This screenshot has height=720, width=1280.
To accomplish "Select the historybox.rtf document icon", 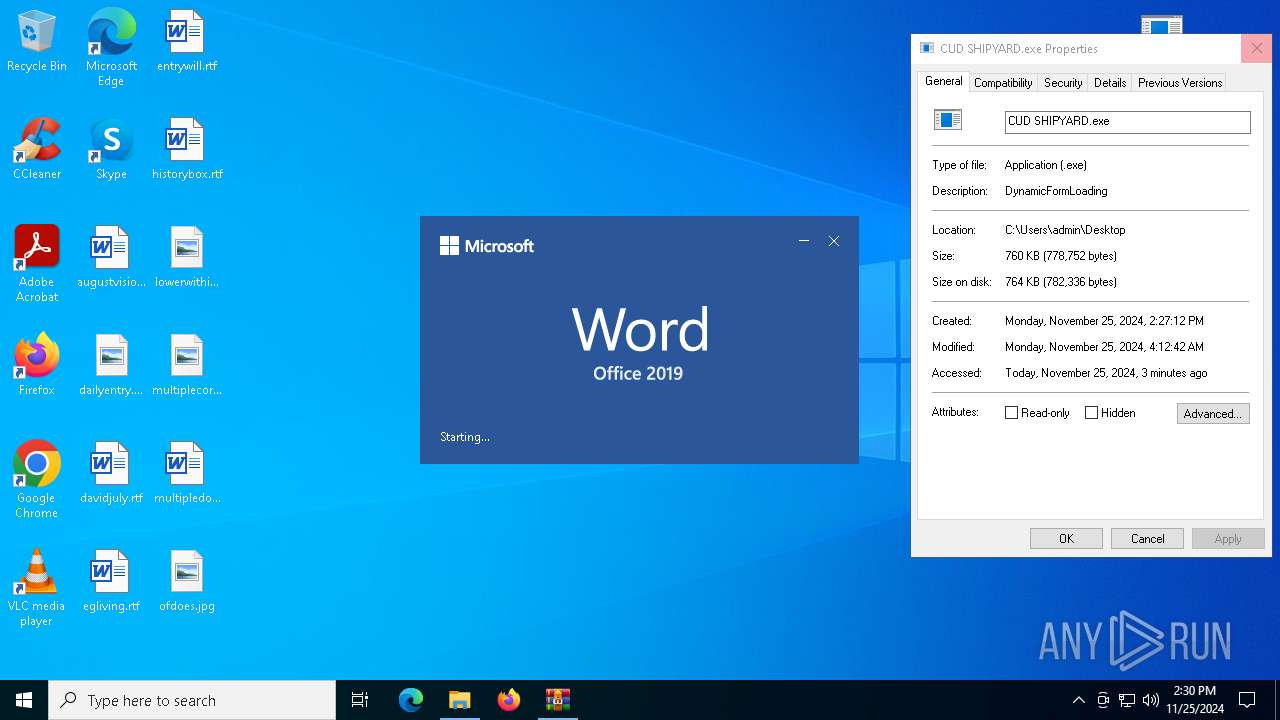I will click(x=186, y=150).
